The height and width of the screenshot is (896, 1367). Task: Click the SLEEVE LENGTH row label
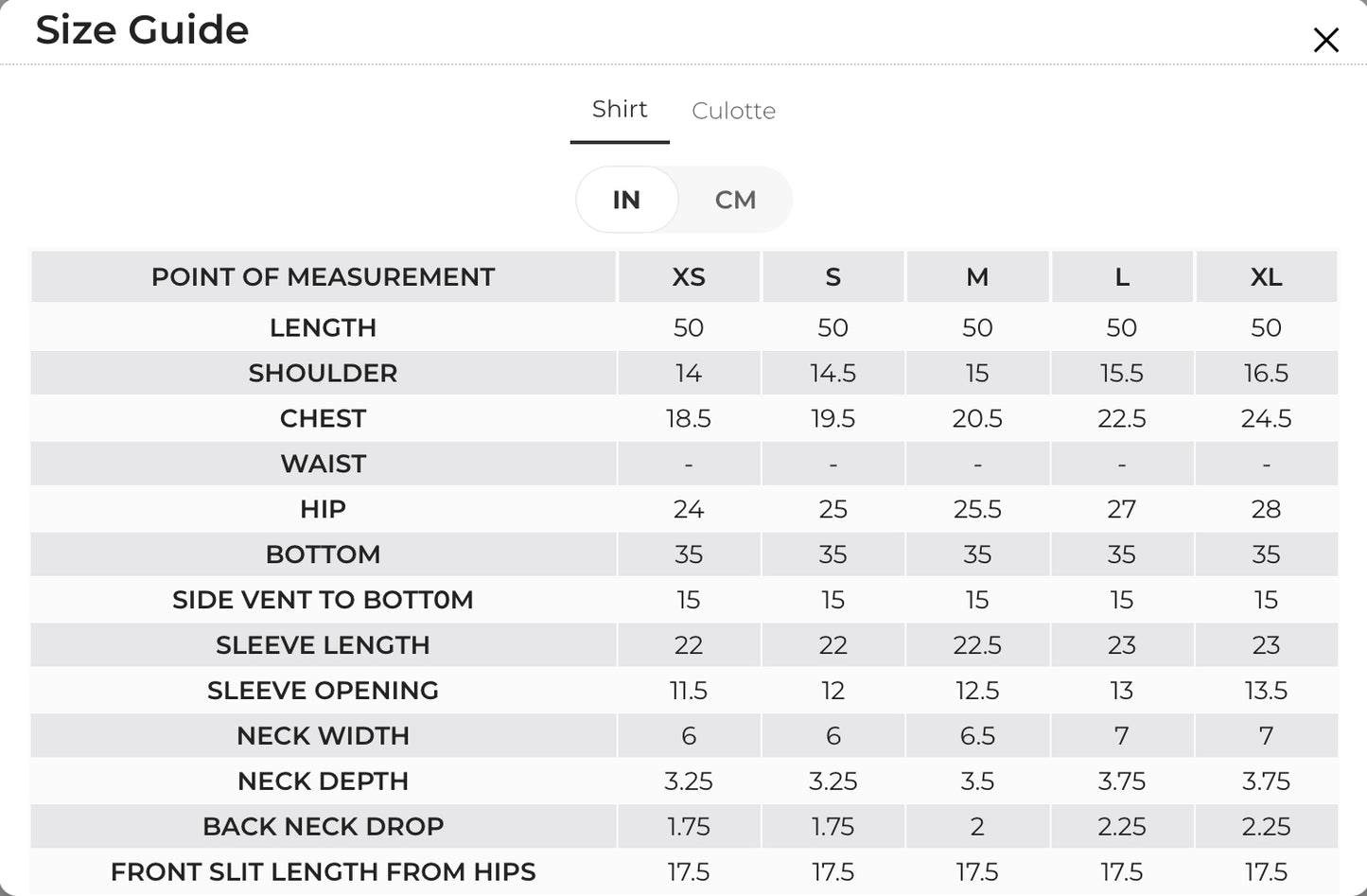(x=323, y=645)
